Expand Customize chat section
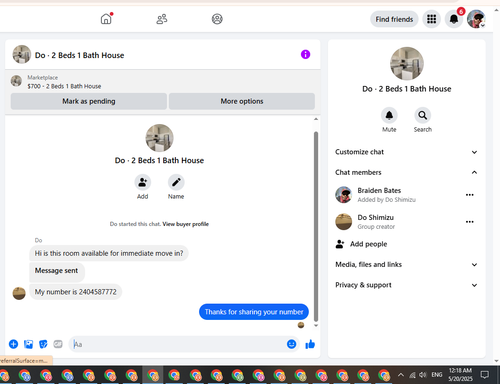This screenshot has width=500, height=384. point(406,152)
